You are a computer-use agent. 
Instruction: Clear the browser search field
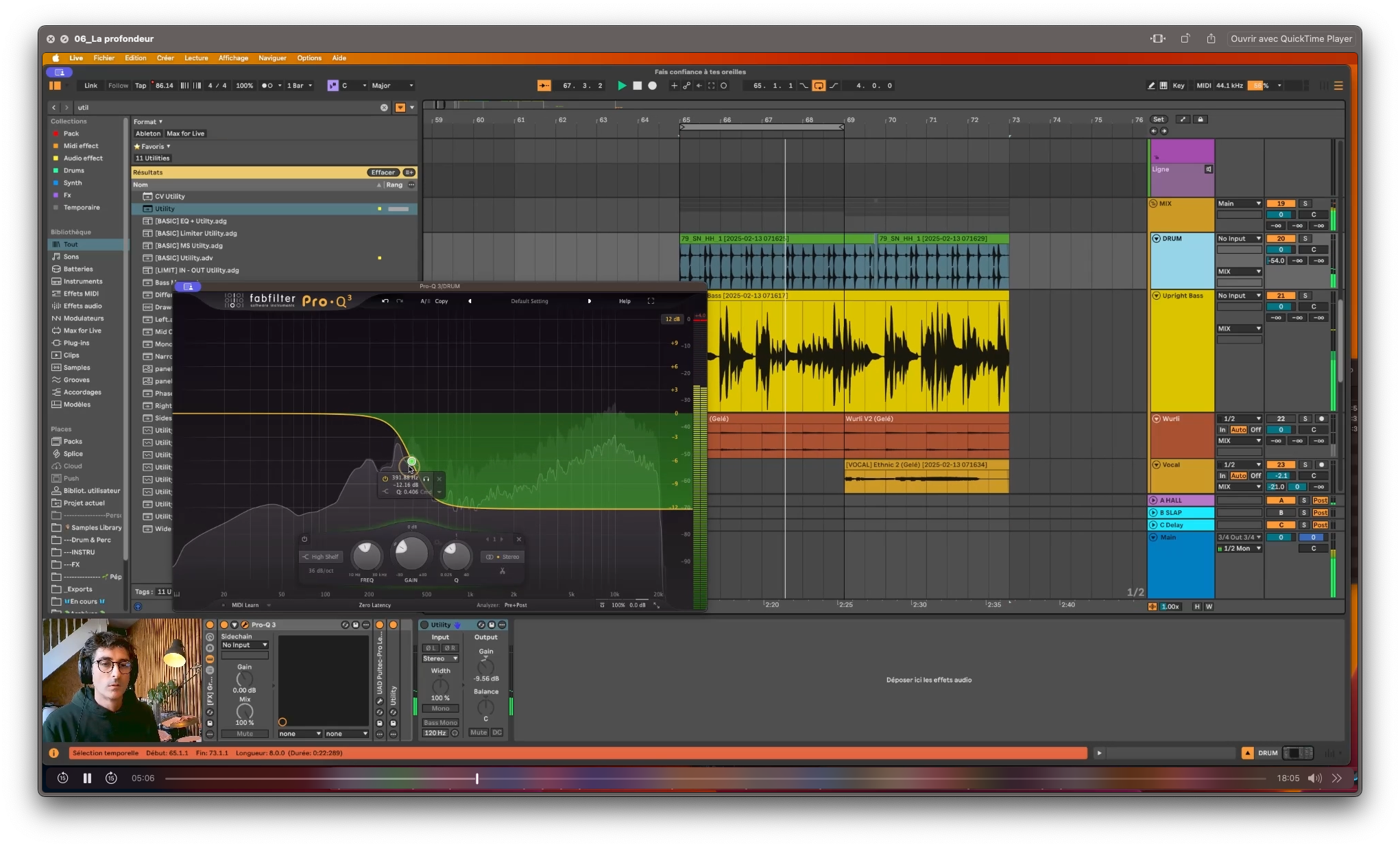384,108
